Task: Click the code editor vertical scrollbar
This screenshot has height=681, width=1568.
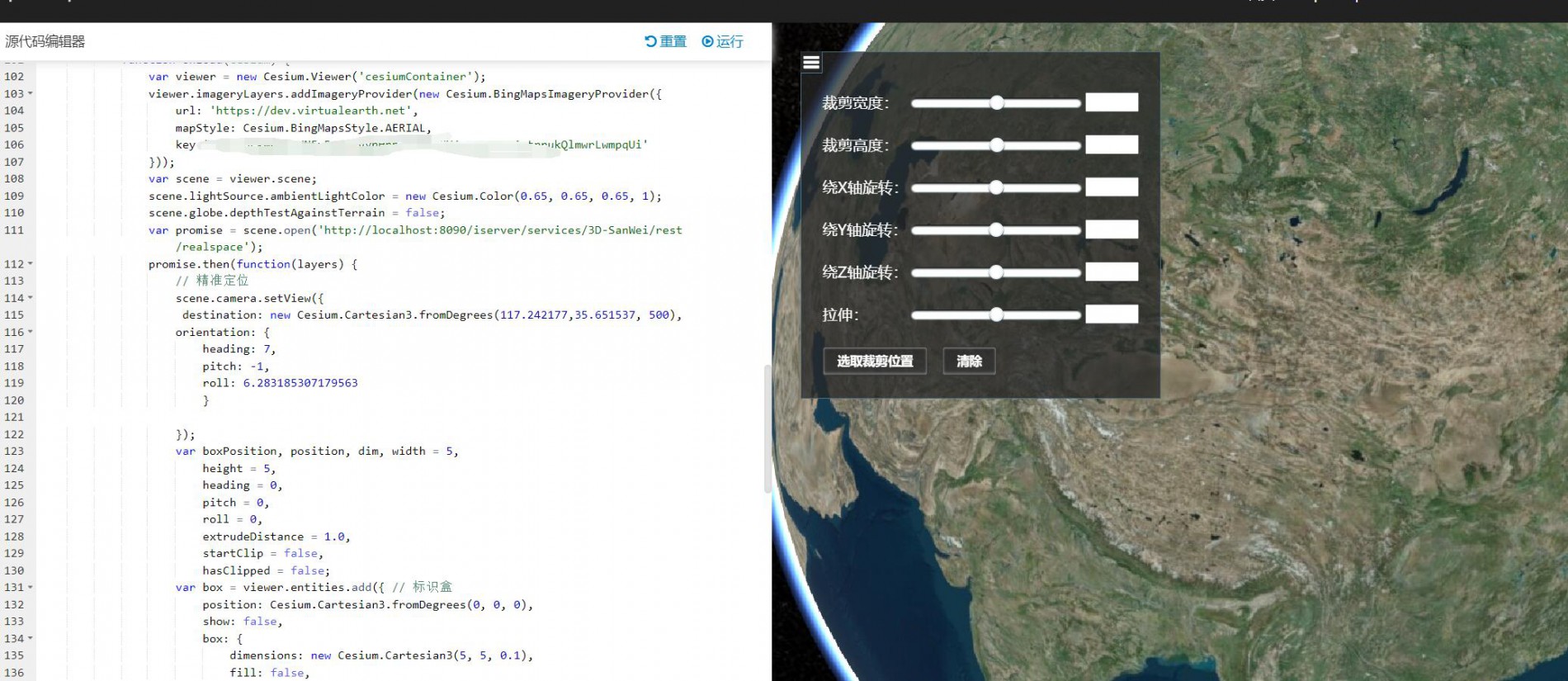Action: pos(767,429)
